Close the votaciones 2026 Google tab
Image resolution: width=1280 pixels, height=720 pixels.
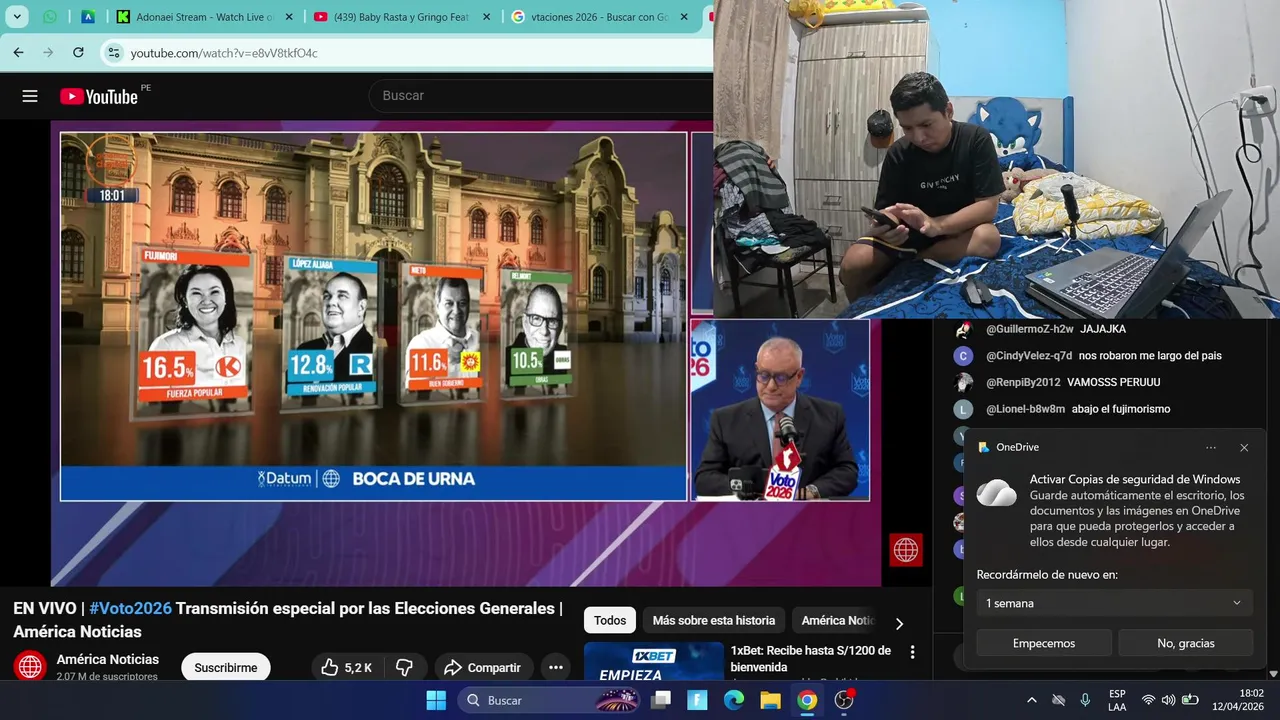(684, 17)
